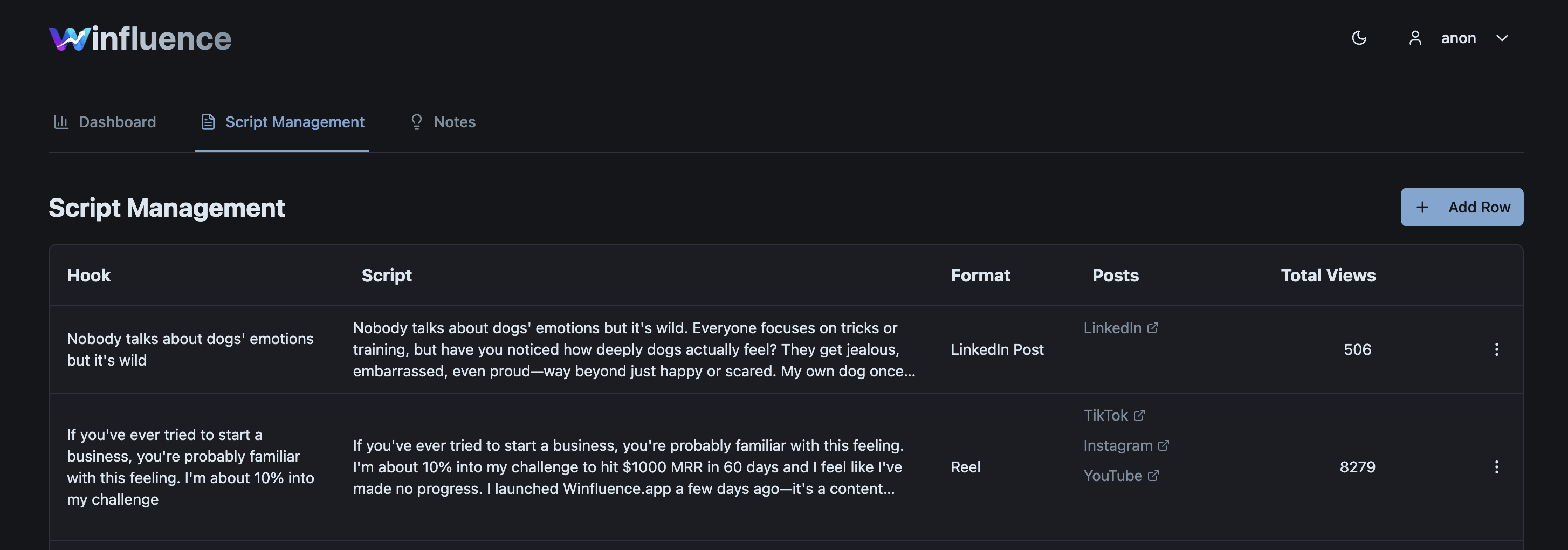Viewport: 1568px width, 550px height.
Task: Open three-dot menu for LinkedIn Post row
Action: (x=1496, y=349)
